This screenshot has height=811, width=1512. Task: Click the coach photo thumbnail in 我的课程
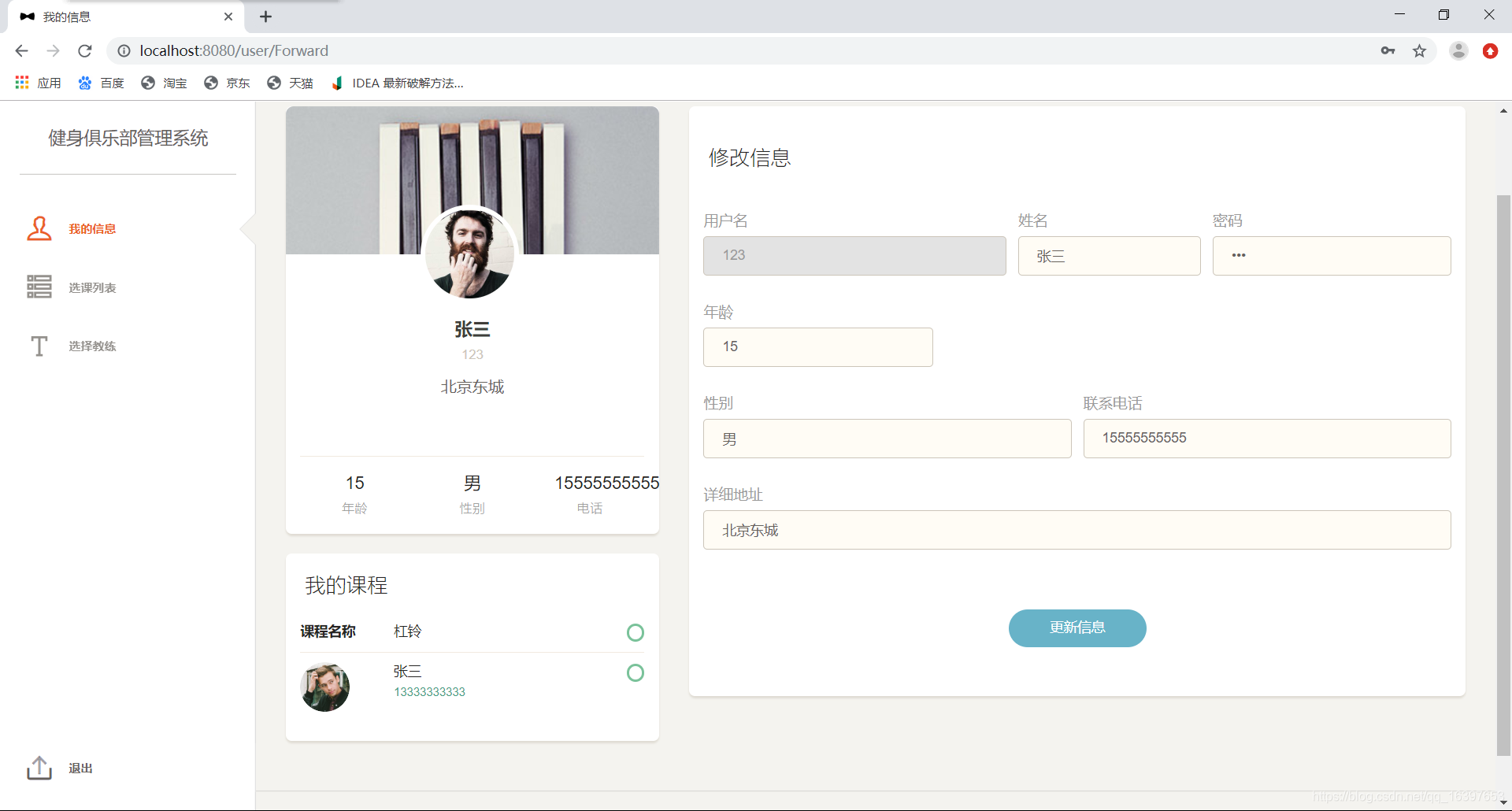(x=325, y=687)
